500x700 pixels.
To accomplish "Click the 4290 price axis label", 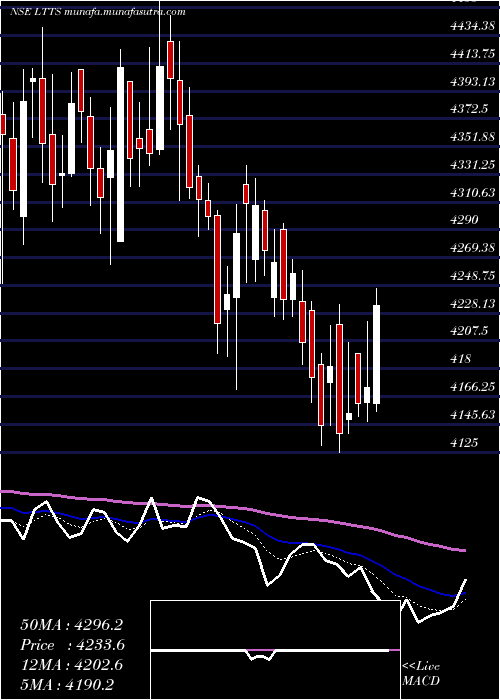I will tap(465, 220).
